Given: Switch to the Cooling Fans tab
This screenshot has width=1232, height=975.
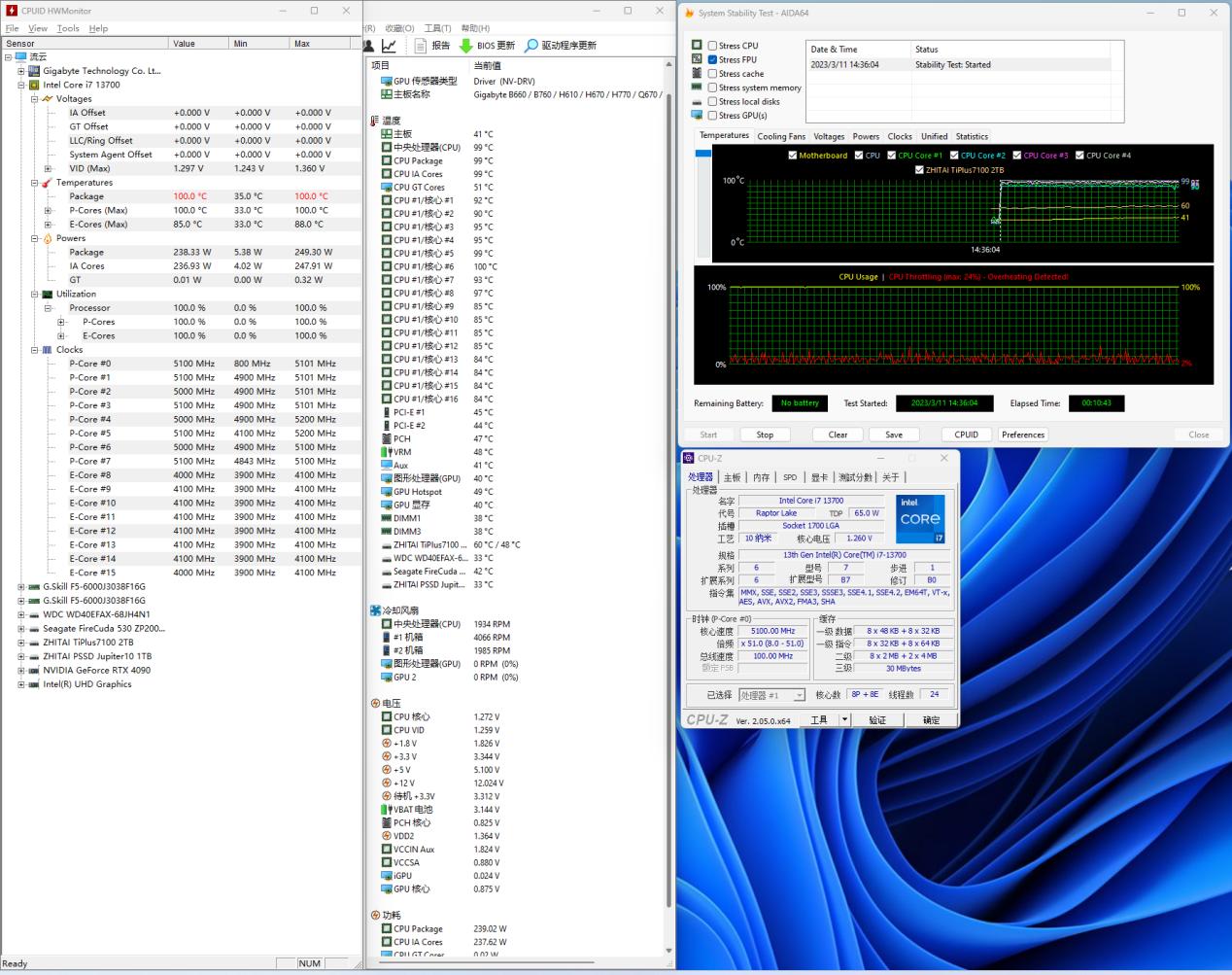Looking at the screenshot, I should 781,137.
